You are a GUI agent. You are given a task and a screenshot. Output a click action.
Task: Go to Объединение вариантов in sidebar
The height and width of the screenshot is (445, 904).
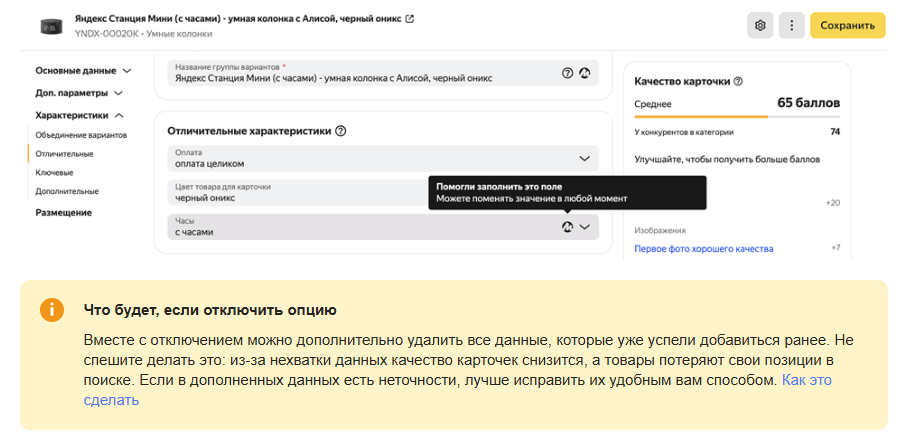pyautogui.click(x=81, y=135)
